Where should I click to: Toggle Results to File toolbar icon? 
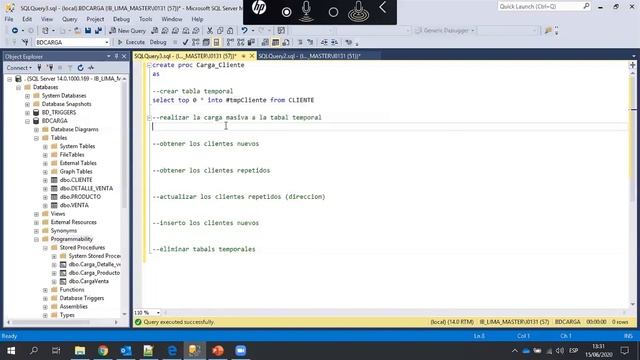pyautogui.click(x=286, y=42)
